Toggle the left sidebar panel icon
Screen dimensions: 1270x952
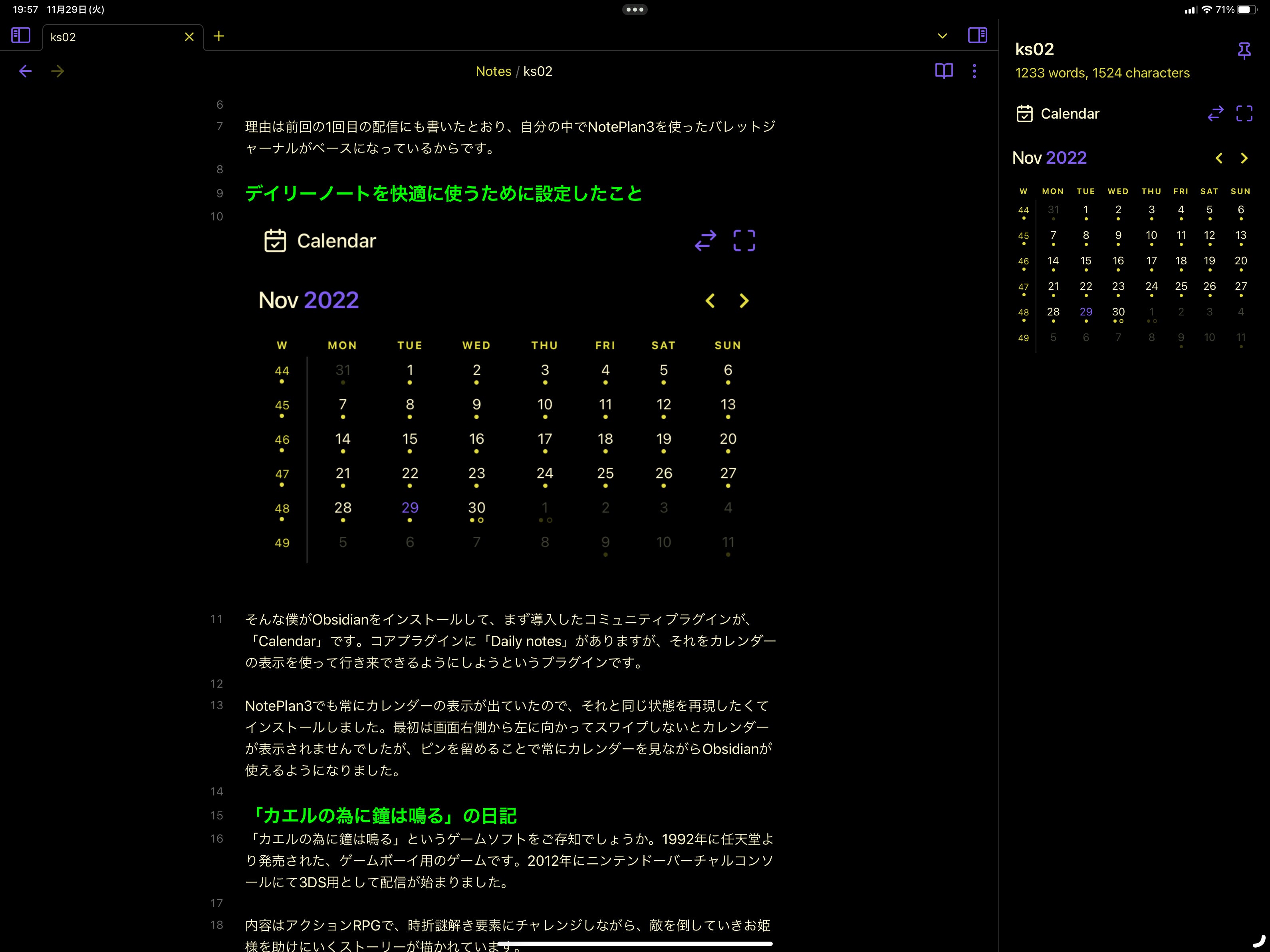point(21,36)
